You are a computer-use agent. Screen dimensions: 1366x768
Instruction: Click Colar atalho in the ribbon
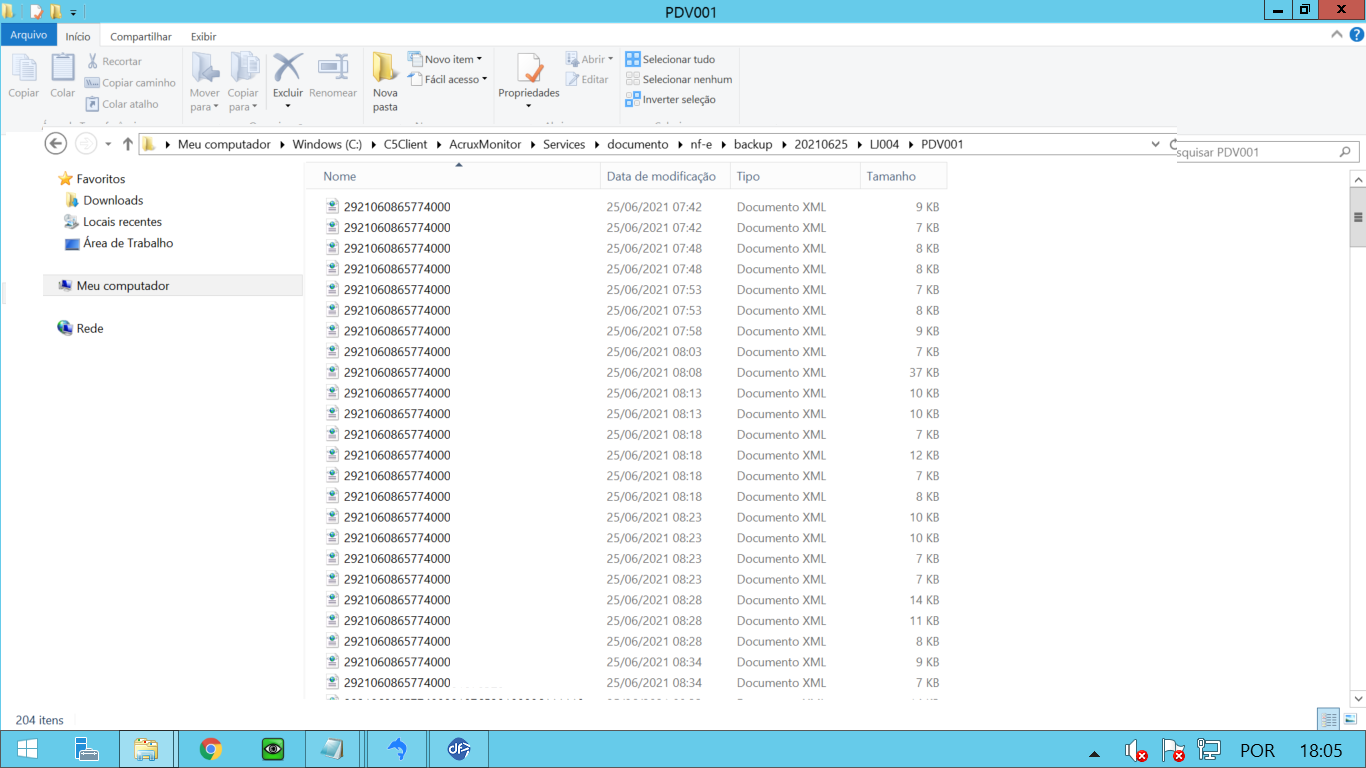point(122,104)
